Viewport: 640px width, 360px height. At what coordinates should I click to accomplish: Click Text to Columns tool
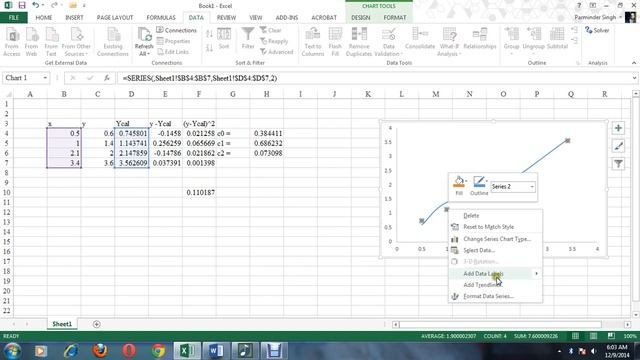[313, 42]
